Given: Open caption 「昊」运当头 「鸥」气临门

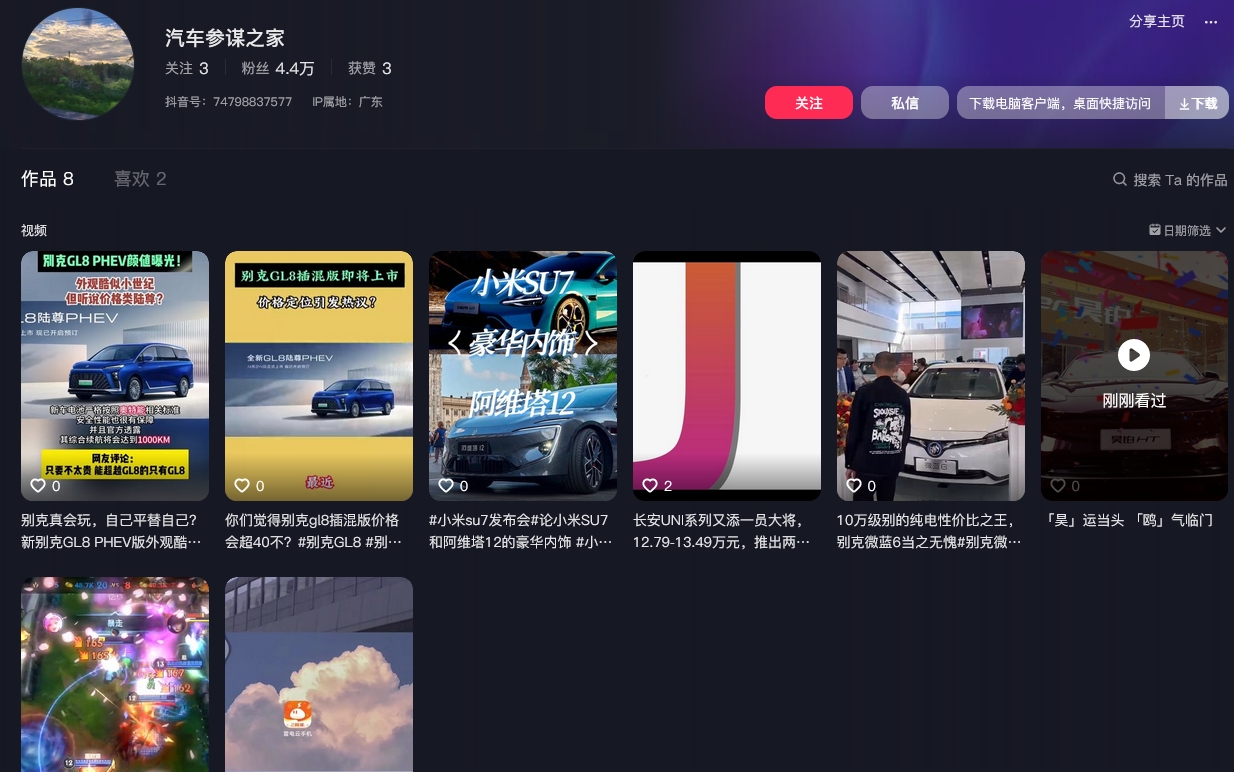Looking at the screenshot, I should pos(1129,520).
